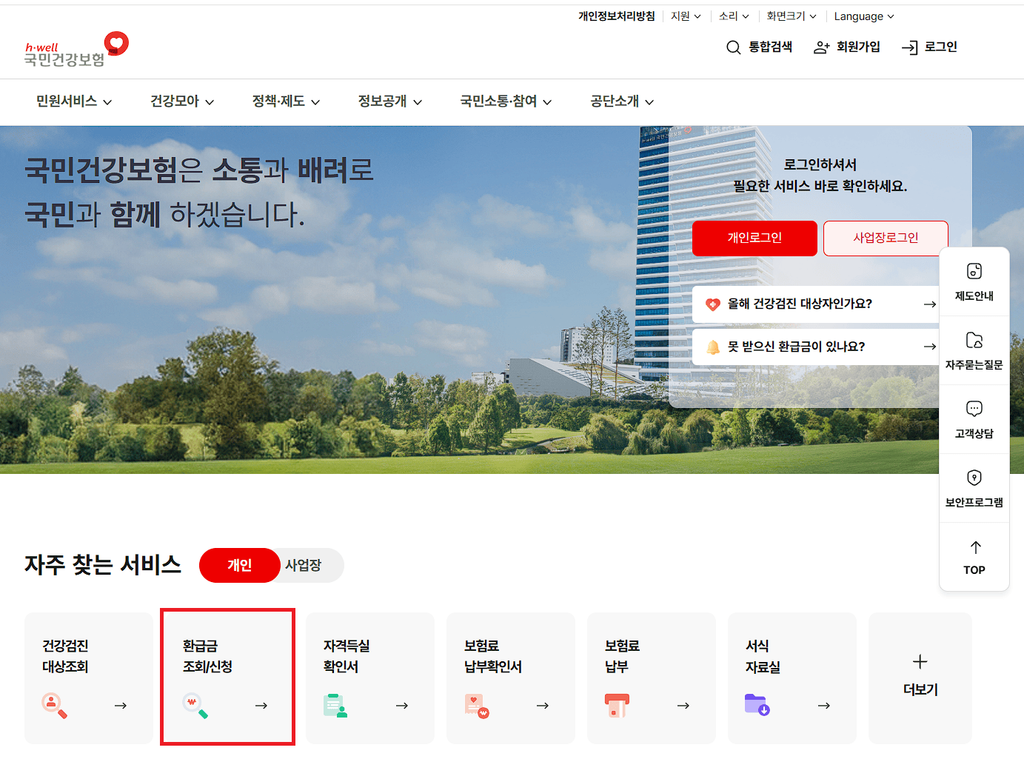Screen dimensions: 1024x765
Task: Click 회원가입 text link
Action: tap(858, 47)
